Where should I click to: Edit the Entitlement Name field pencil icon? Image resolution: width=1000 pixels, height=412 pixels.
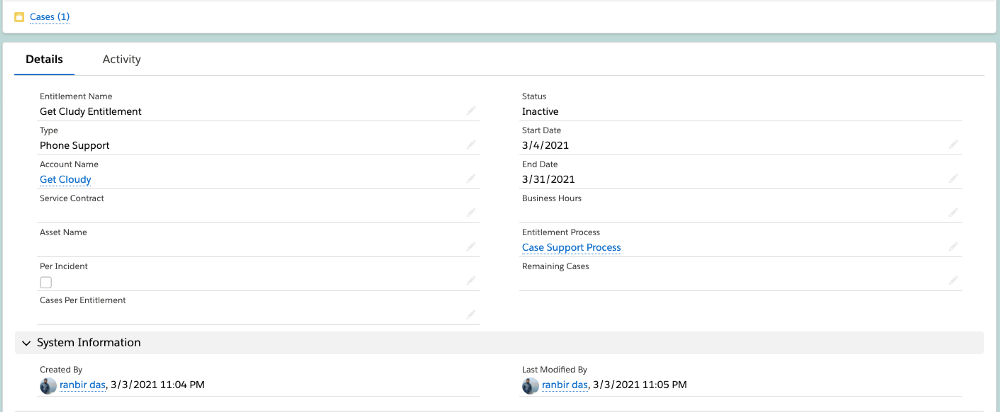(x=471, y=111)
